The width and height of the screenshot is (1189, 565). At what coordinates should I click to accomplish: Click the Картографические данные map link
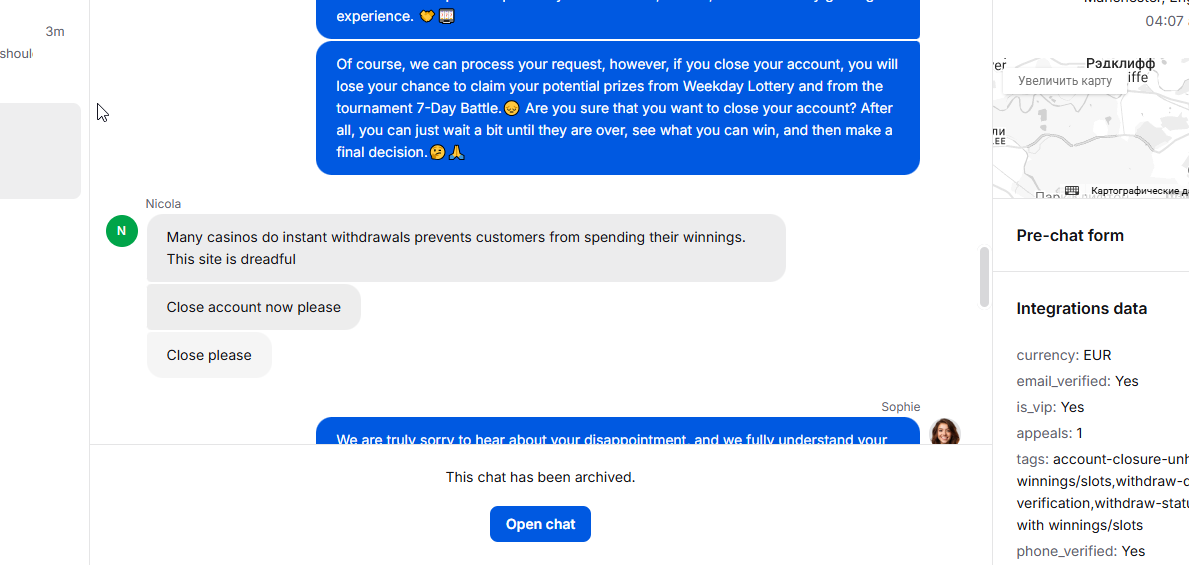click(1139, 190)
